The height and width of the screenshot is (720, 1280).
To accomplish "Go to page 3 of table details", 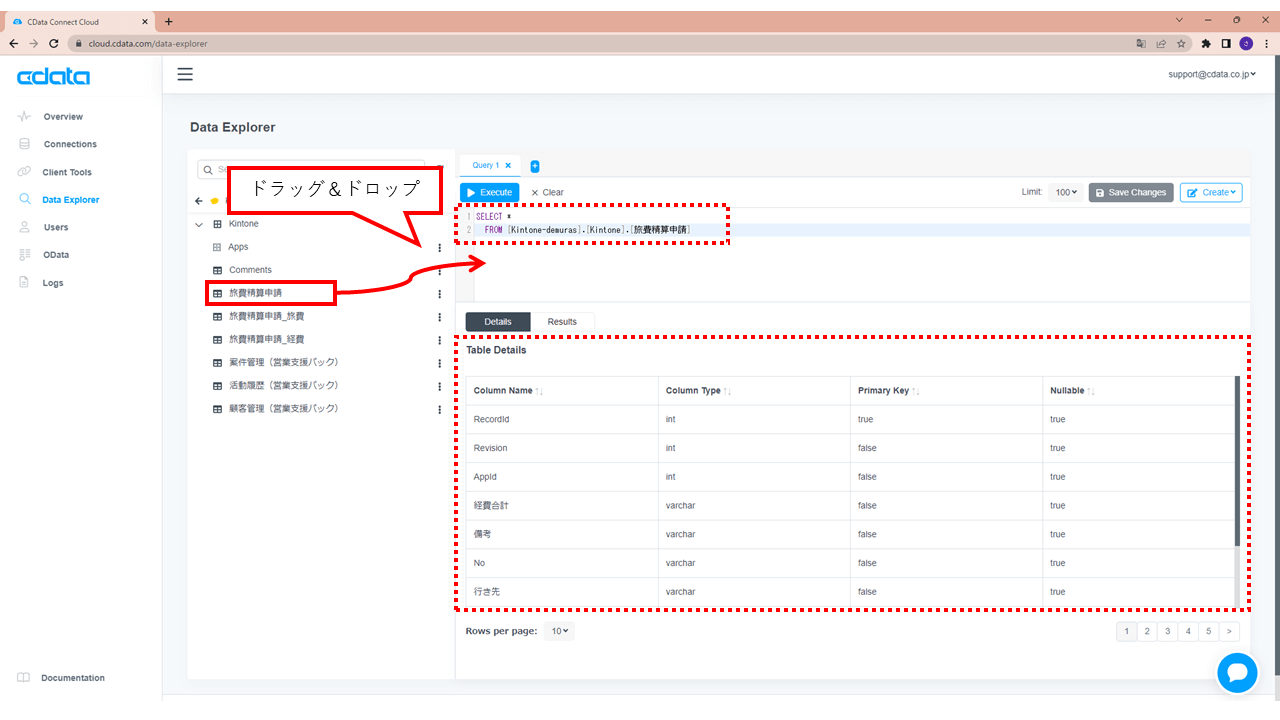I will point(1167,631).
